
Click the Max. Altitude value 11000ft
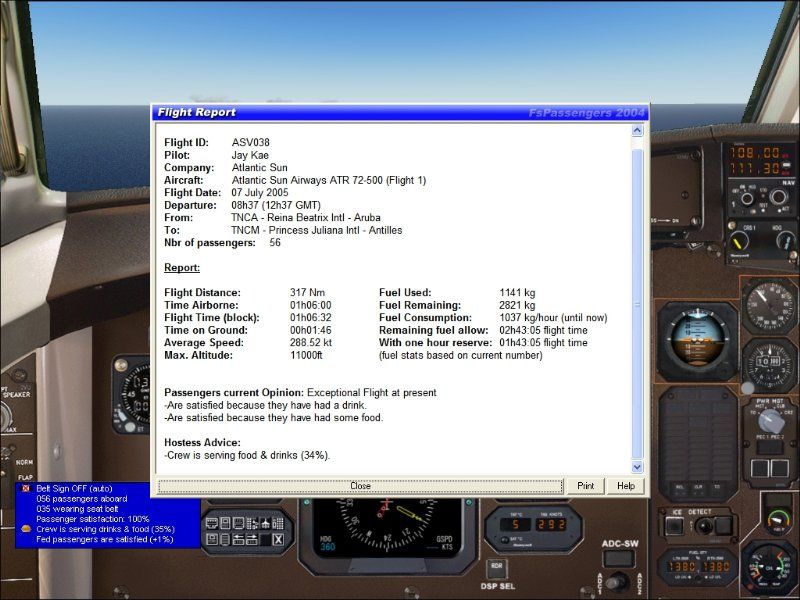(306, 355)
